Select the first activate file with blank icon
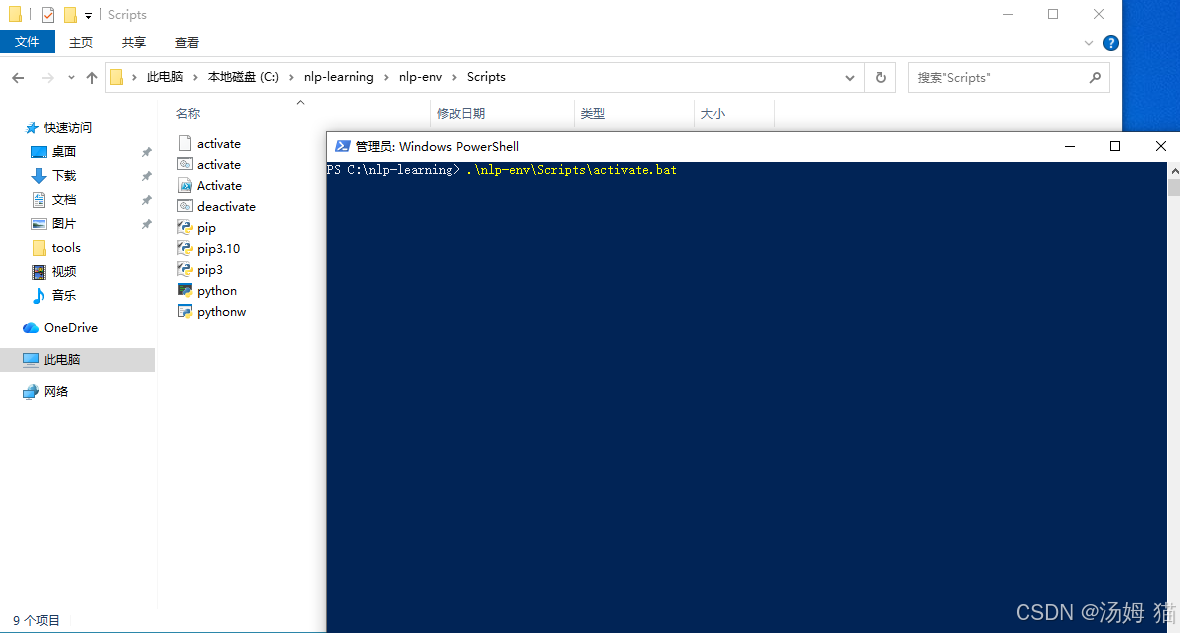 point(210,143)
